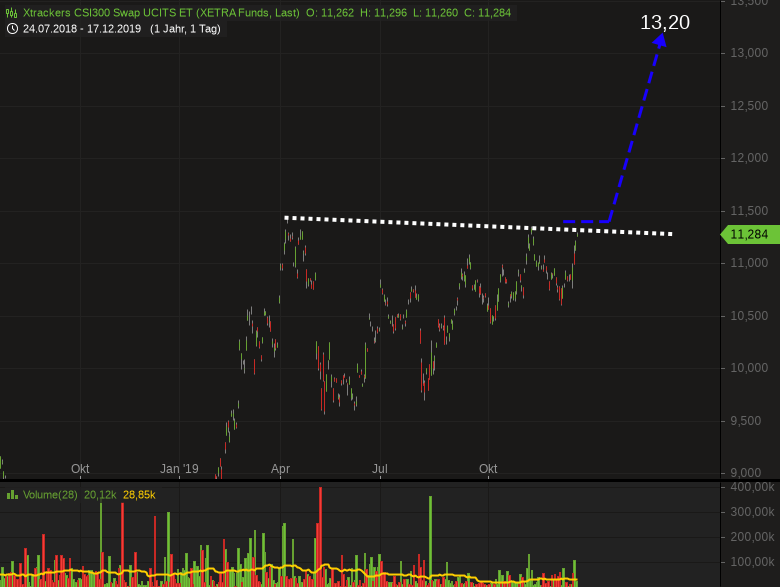Click the 400,00k volume axis label

(x=750, y=487)
